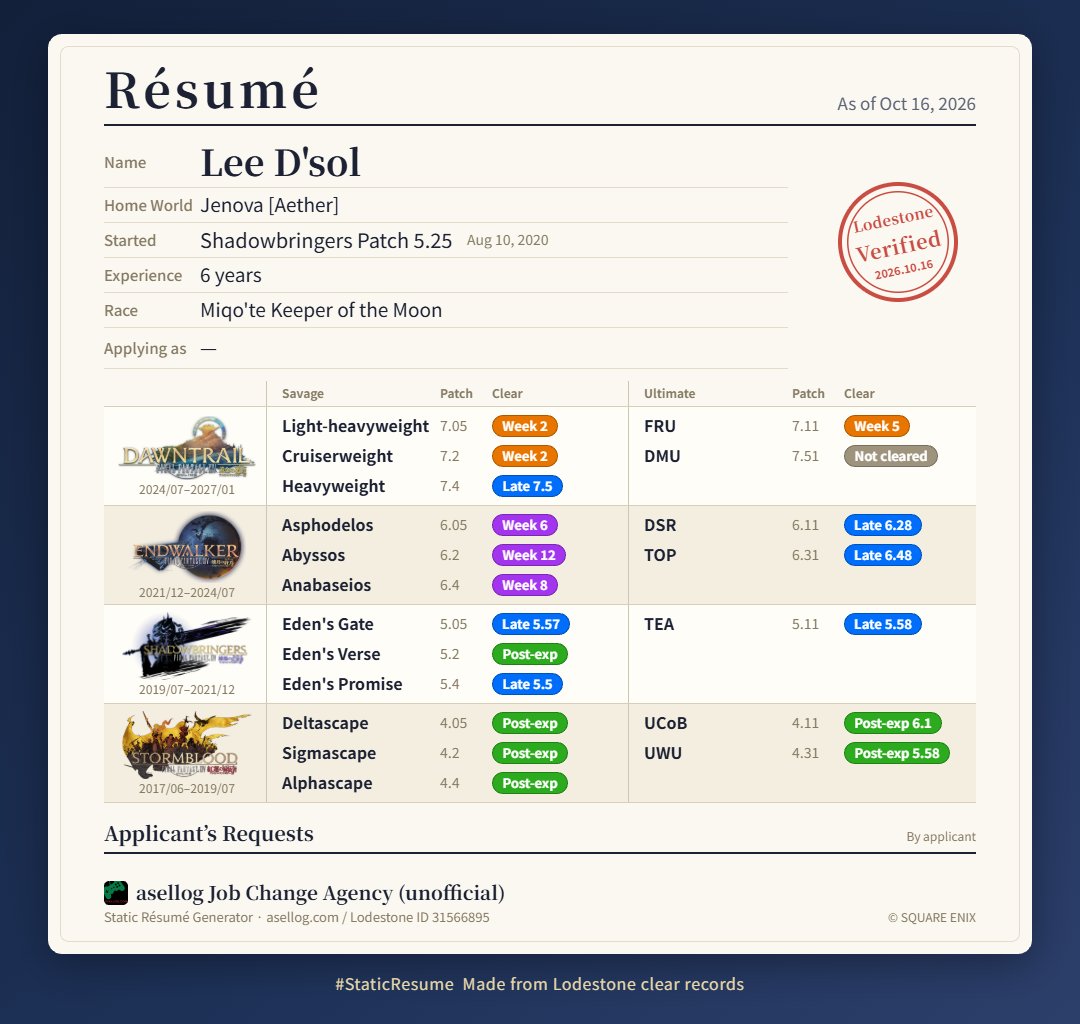Click the Eden's Promise raid name
The image size is (1080, 1024).
point(342,685)
